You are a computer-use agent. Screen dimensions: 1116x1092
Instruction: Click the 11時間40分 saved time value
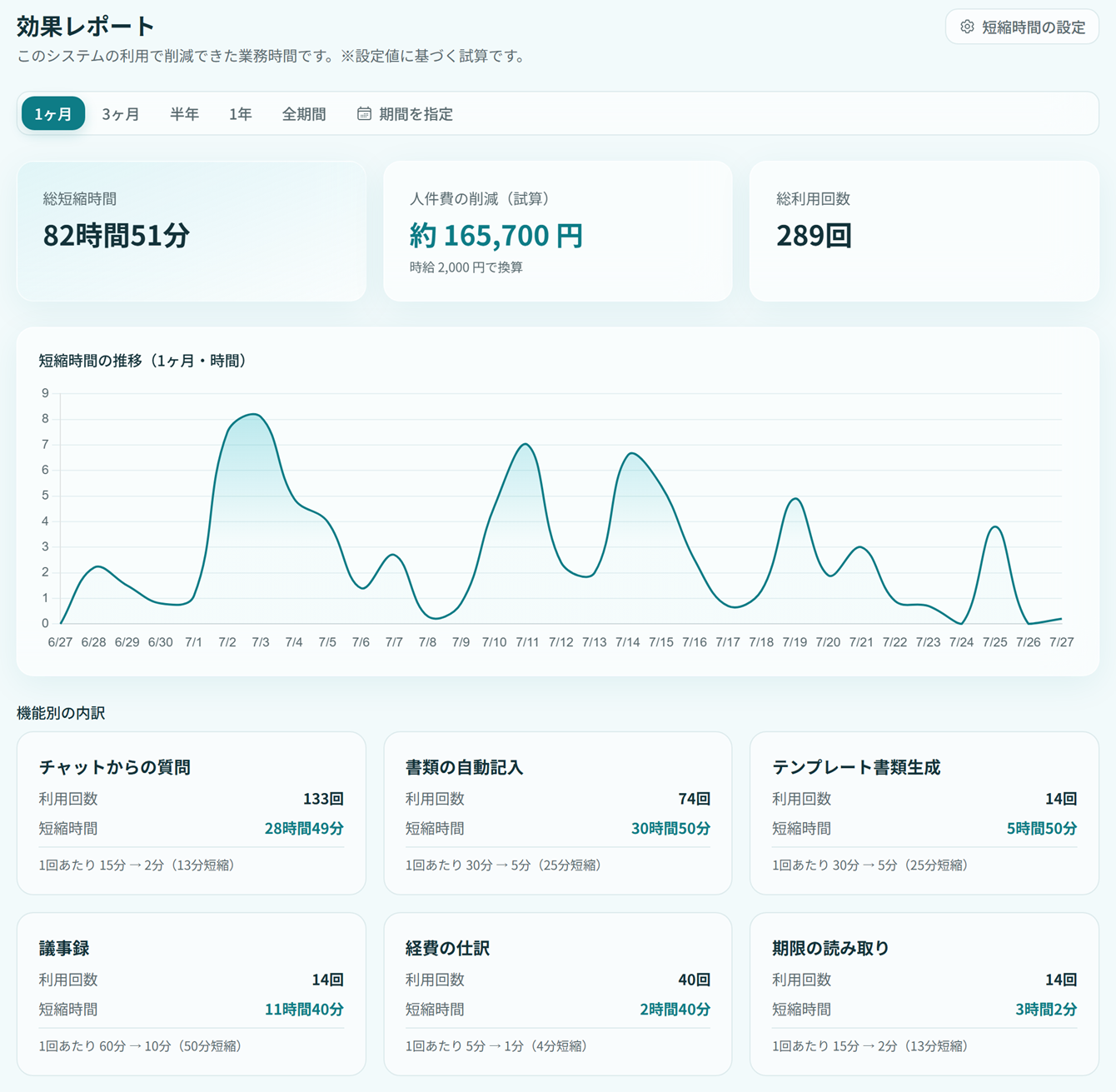[304, 1010]
